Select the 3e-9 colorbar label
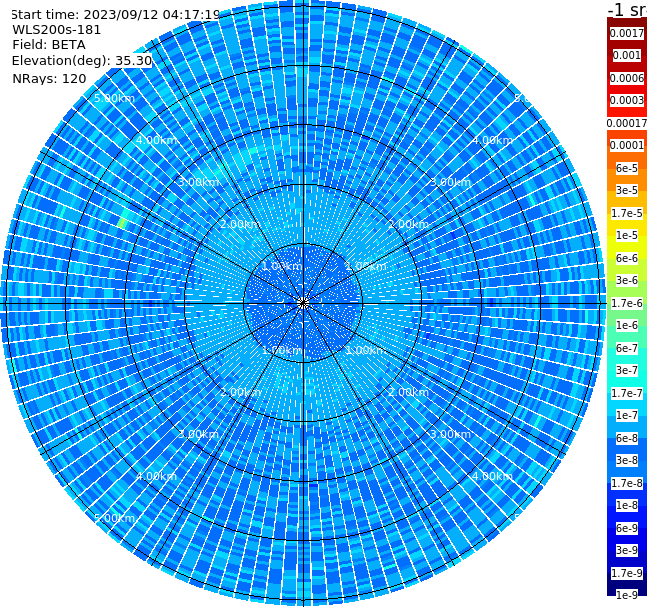This screenshot has width=647, height=607. coord(627,550)
